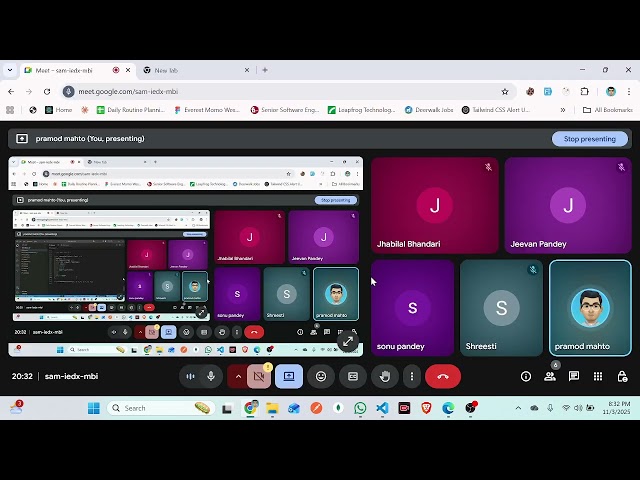The width and height of the screenshot is (640, 480).
Task: Open Microsoft Edge from taskbar
Action: pyautogui.click(x=448, y=408)
